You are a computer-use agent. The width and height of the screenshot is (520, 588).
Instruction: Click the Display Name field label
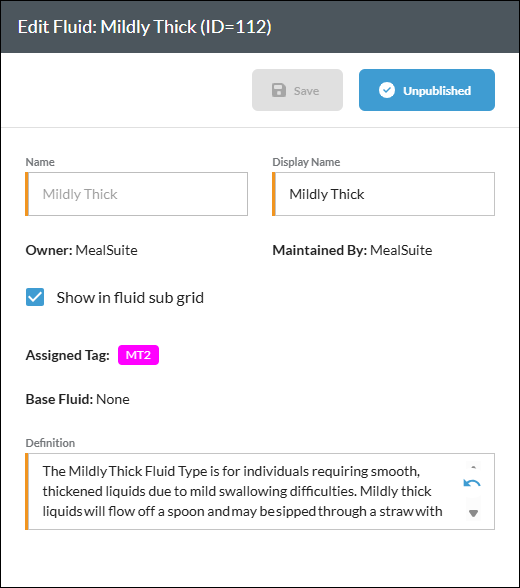306,162
